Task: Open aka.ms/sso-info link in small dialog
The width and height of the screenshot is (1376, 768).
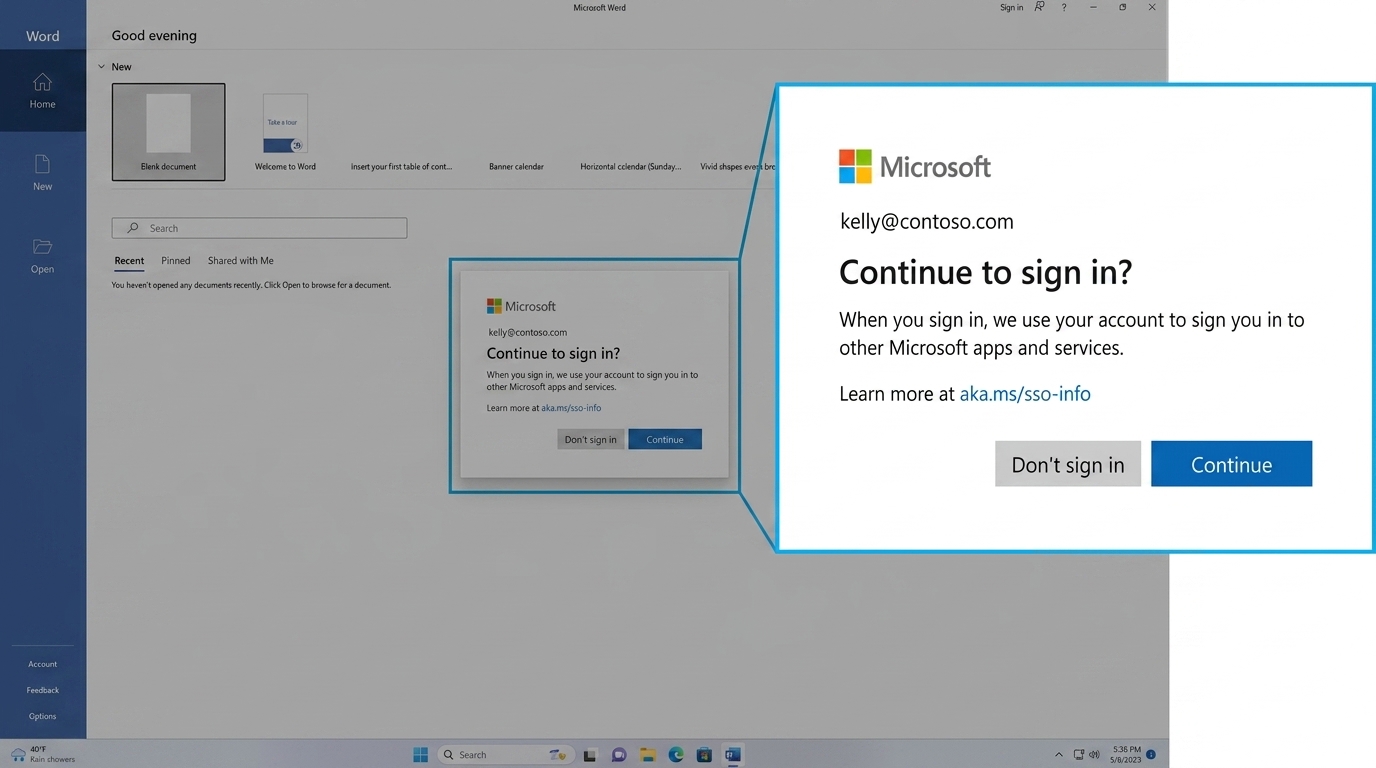Action: coord(571,408)
